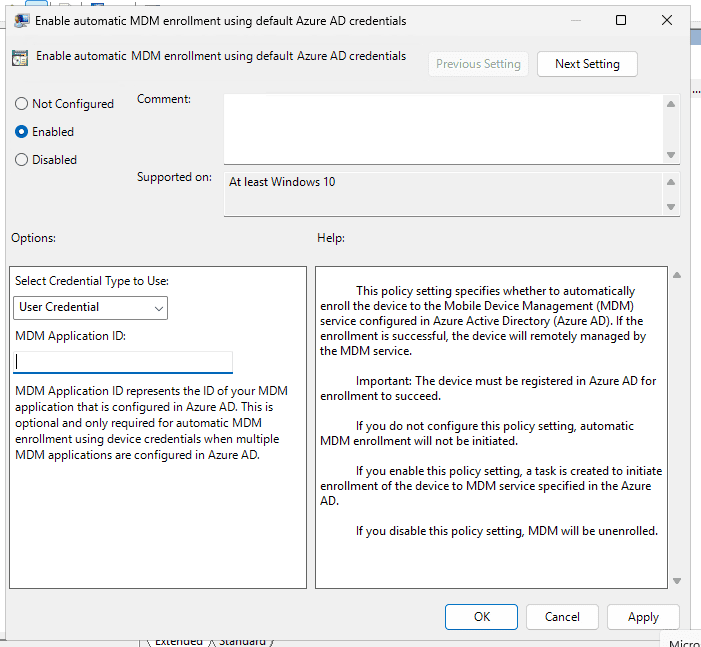Click the 'At least Windows 10' text

tap(282, 182)
